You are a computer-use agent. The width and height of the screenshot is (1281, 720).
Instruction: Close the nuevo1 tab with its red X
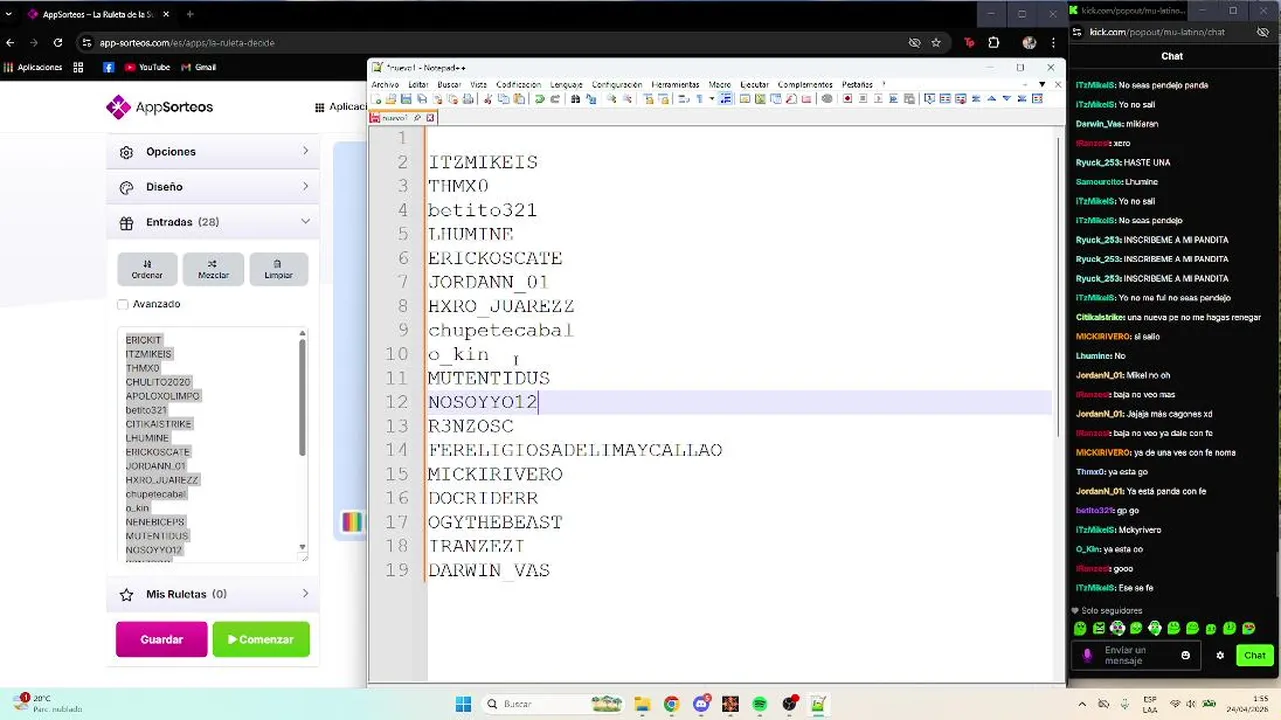pyautogui.click(x=430, y=118)
